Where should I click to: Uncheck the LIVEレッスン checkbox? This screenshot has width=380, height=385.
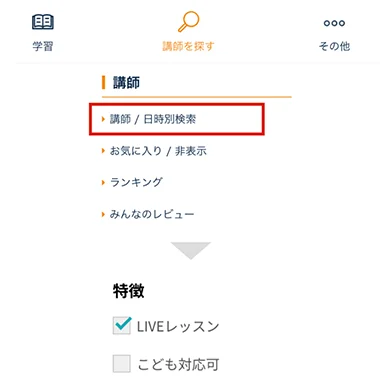(x=122, y=325)
